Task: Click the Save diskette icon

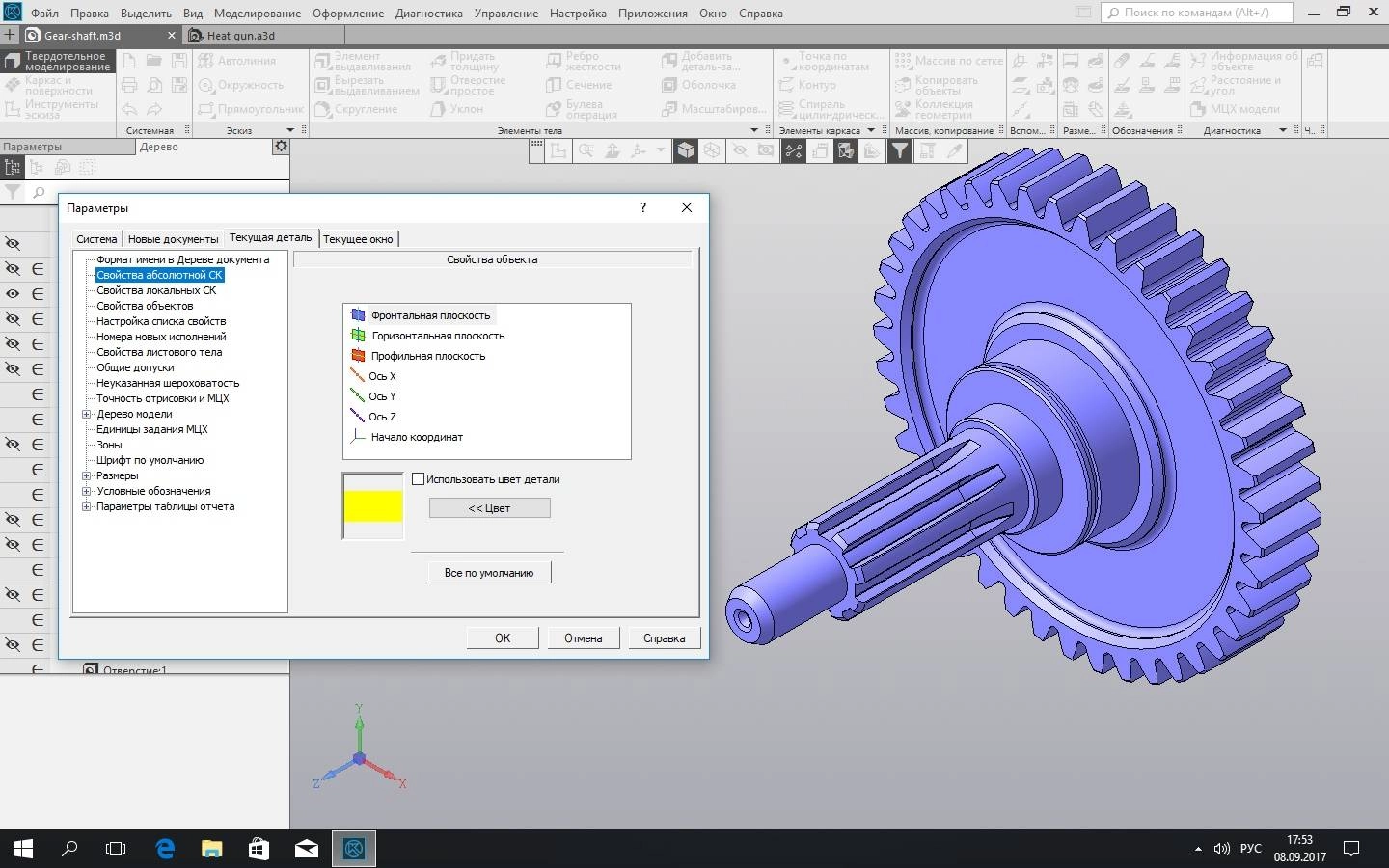Action: point(179,60)
